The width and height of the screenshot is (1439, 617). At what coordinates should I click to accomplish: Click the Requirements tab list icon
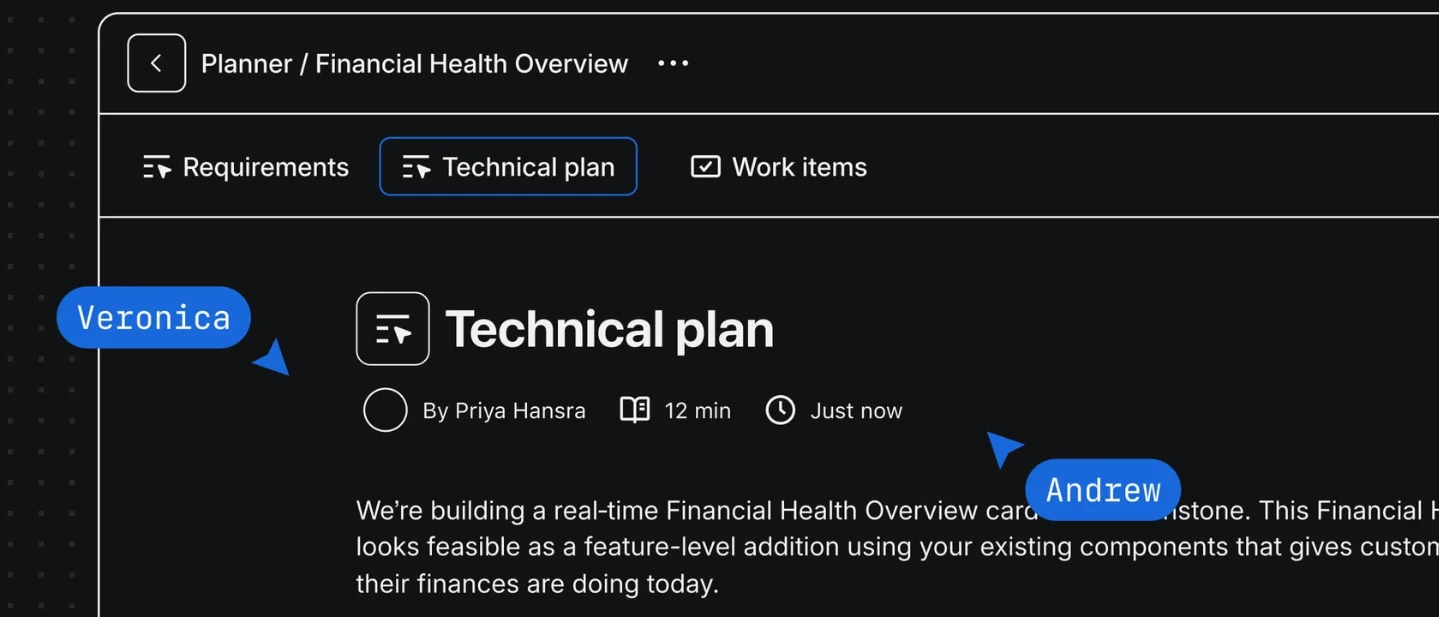[157, 167]
